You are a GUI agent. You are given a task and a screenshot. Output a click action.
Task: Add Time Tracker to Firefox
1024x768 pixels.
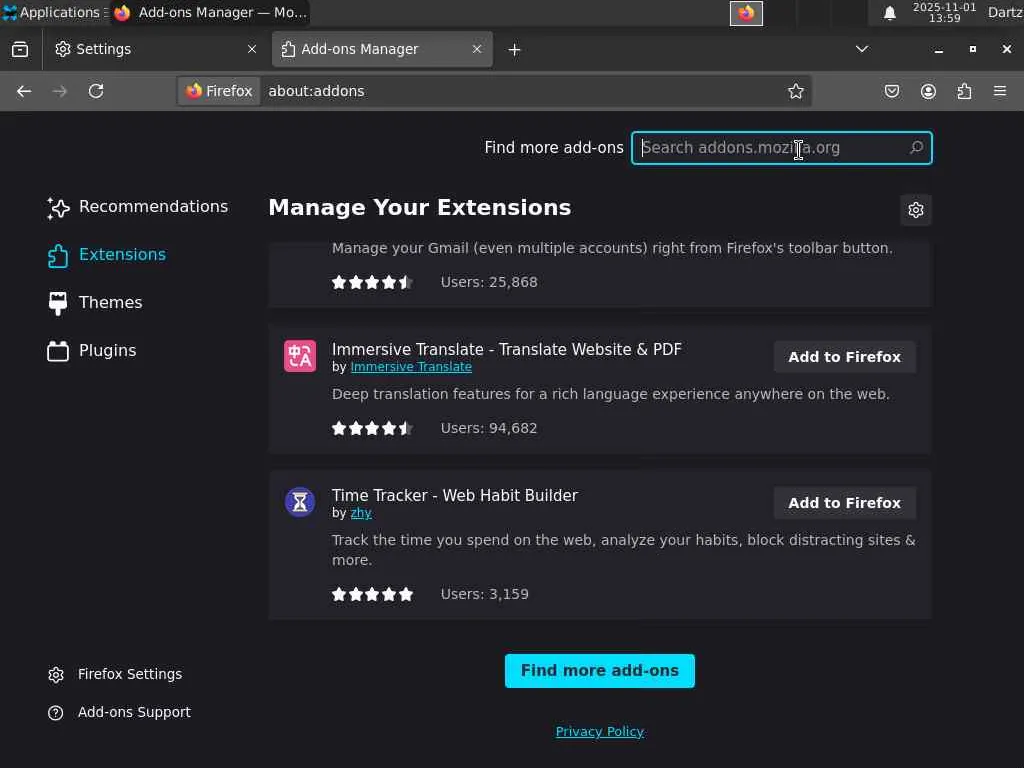(844, 503)
